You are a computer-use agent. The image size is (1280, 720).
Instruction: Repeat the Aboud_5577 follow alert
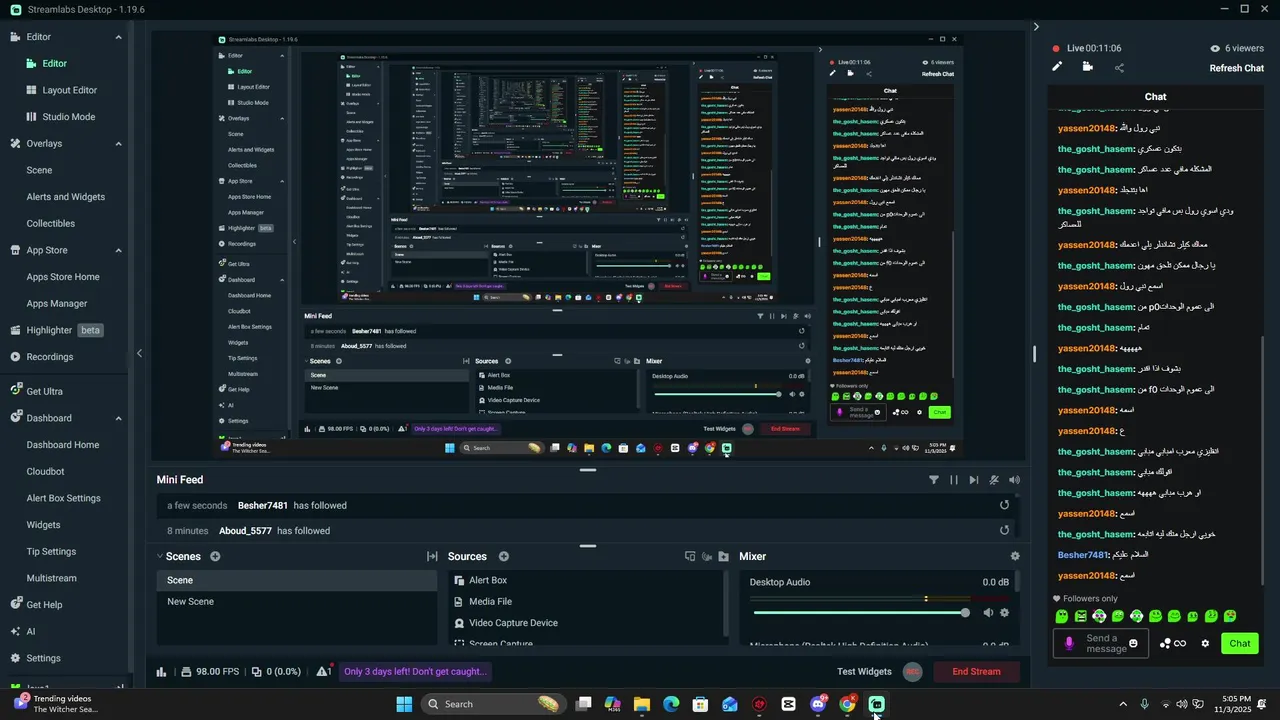click(1004, 531)
